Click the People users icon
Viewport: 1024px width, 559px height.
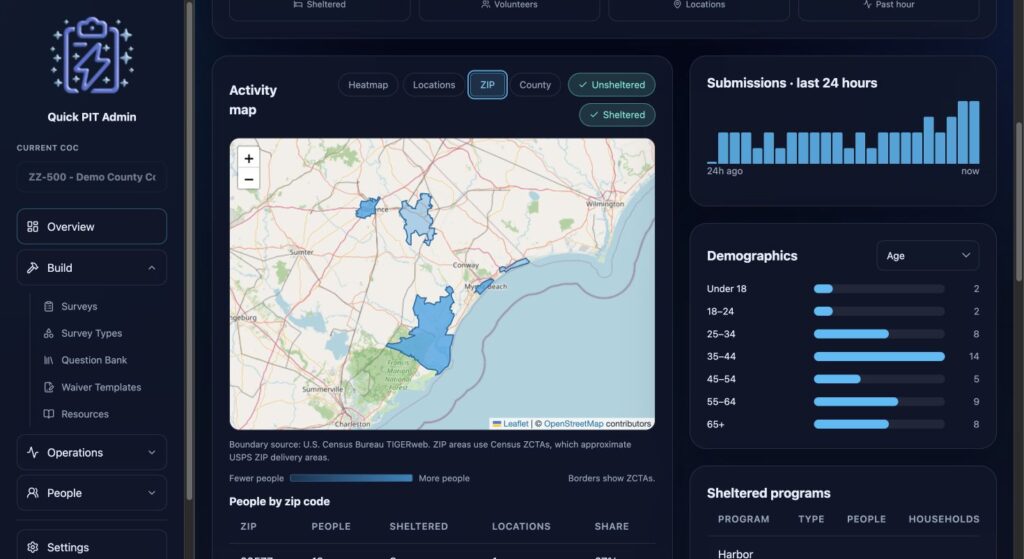click(x=33, y=493)
